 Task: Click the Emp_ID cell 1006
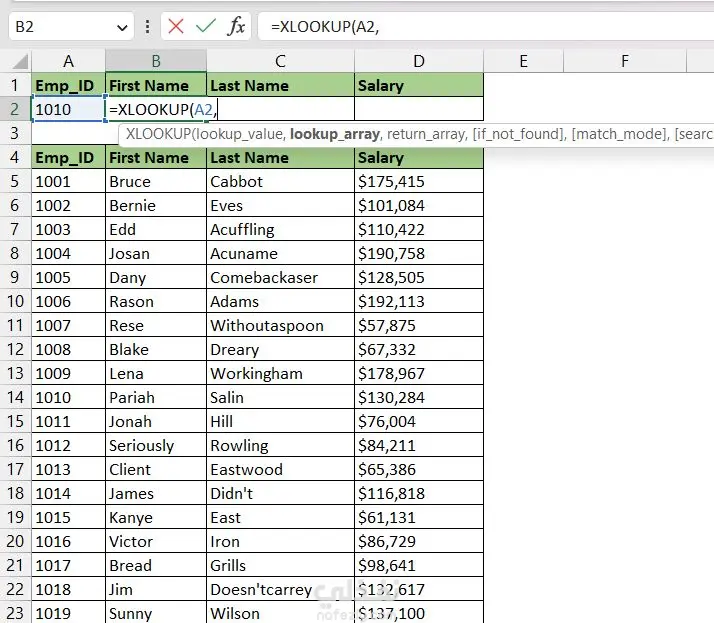point(68,301)
